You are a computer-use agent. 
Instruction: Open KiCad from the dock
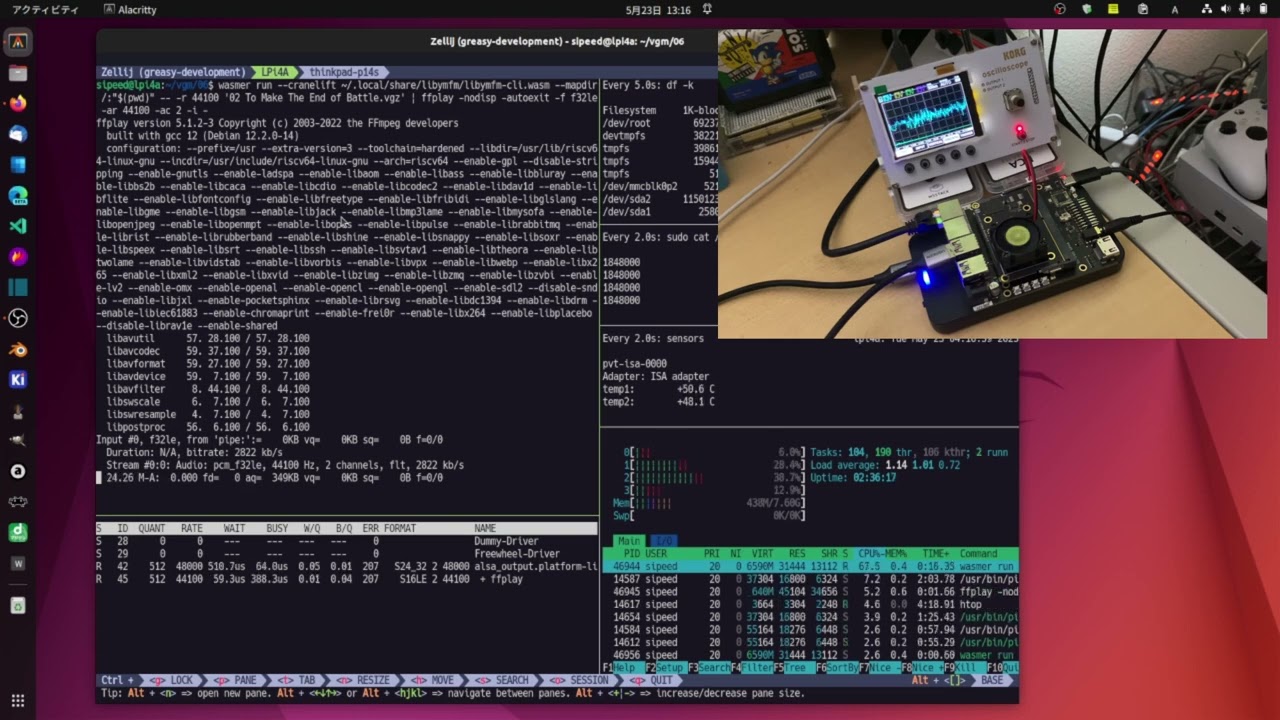coord(18,380)
